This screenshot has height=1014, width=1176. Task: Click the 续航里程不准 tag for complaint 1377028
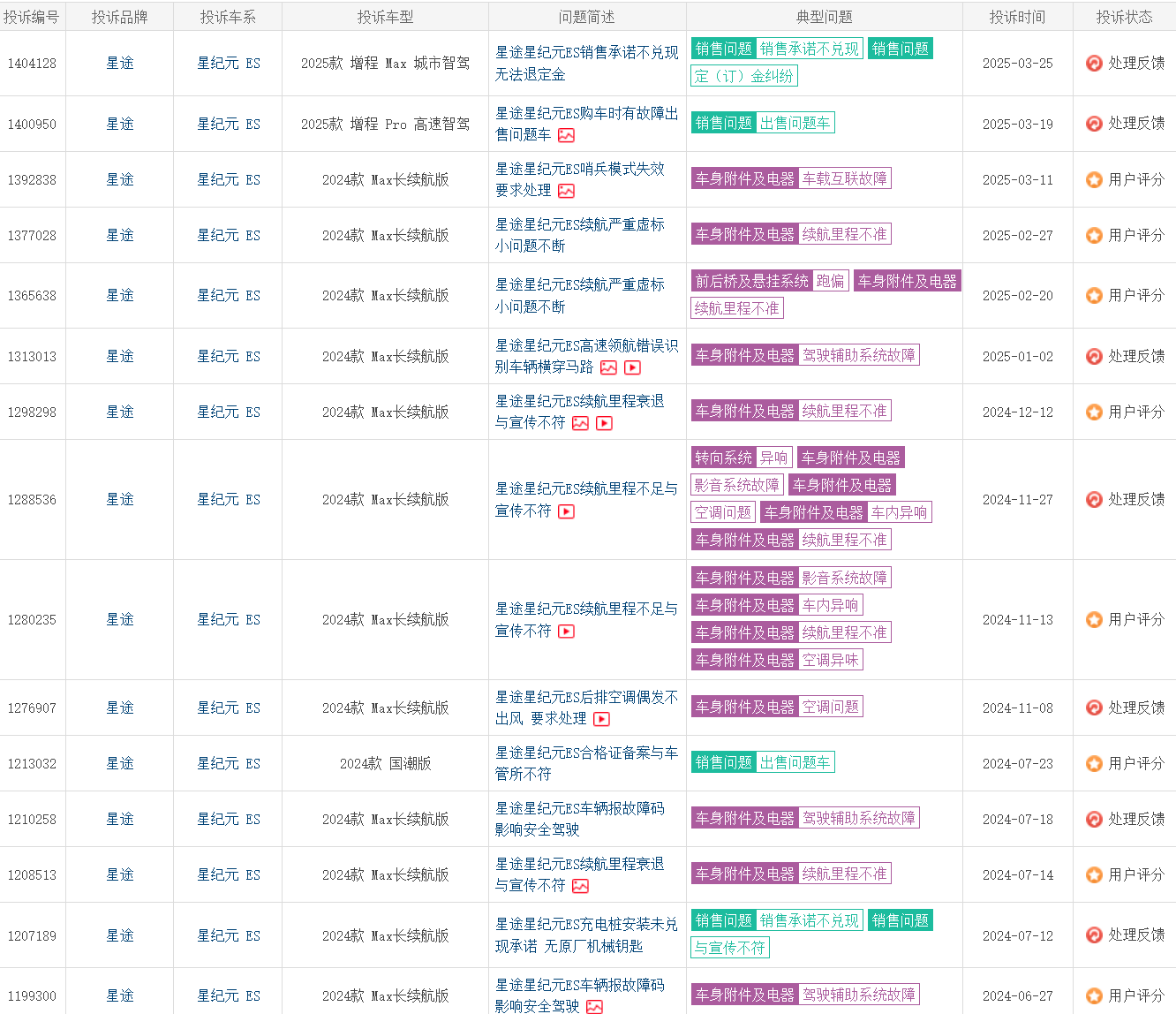pos(844,233)
